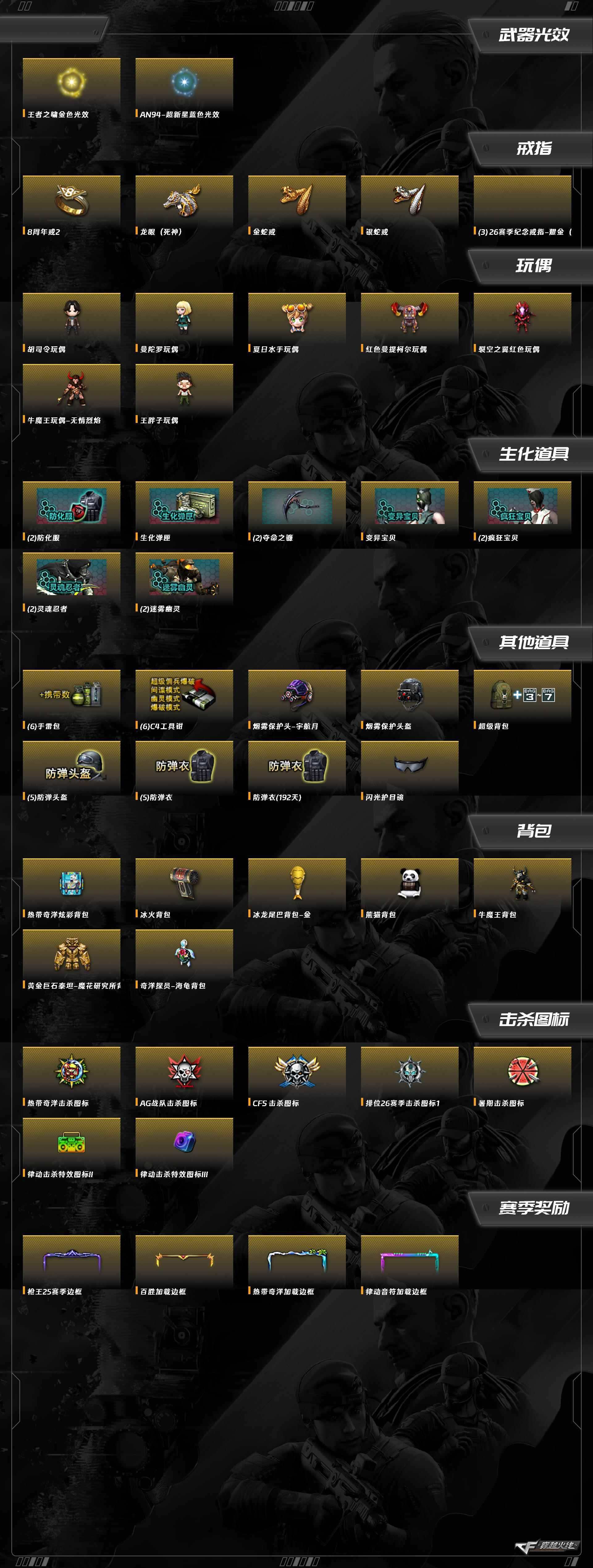Click the AN94-超新星蓝色光效 icon
Image resolution: width=593 pixels, height=1568 pixels.
point(184,82)
